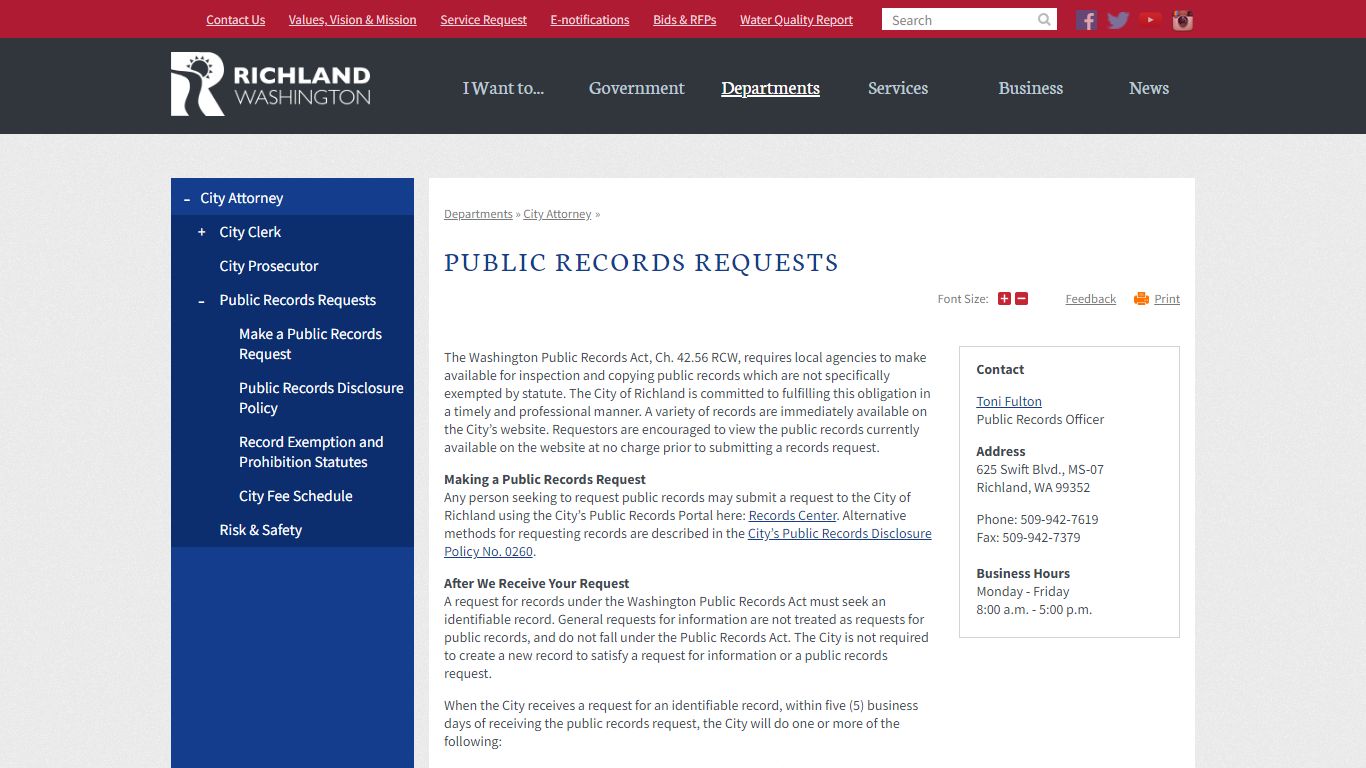
Task: Open Make a Public Records Request
Action: (310, 344)
